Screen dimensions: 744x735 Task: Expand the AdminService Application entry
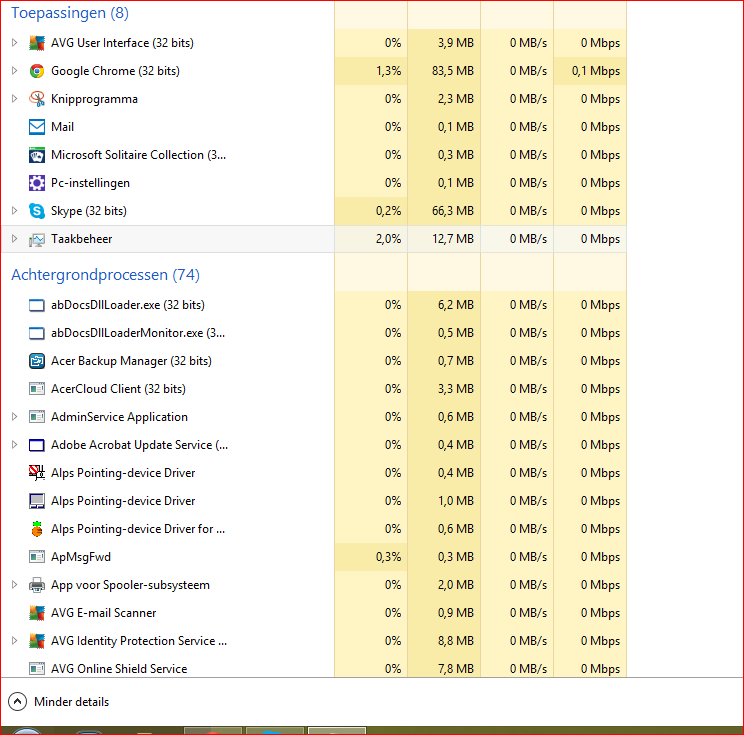click(14, 417)
